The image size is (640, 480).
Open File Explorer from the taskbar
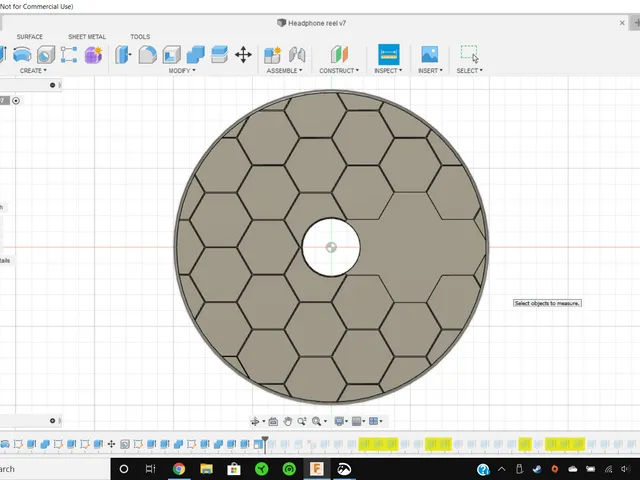click(x=206, y=469)
